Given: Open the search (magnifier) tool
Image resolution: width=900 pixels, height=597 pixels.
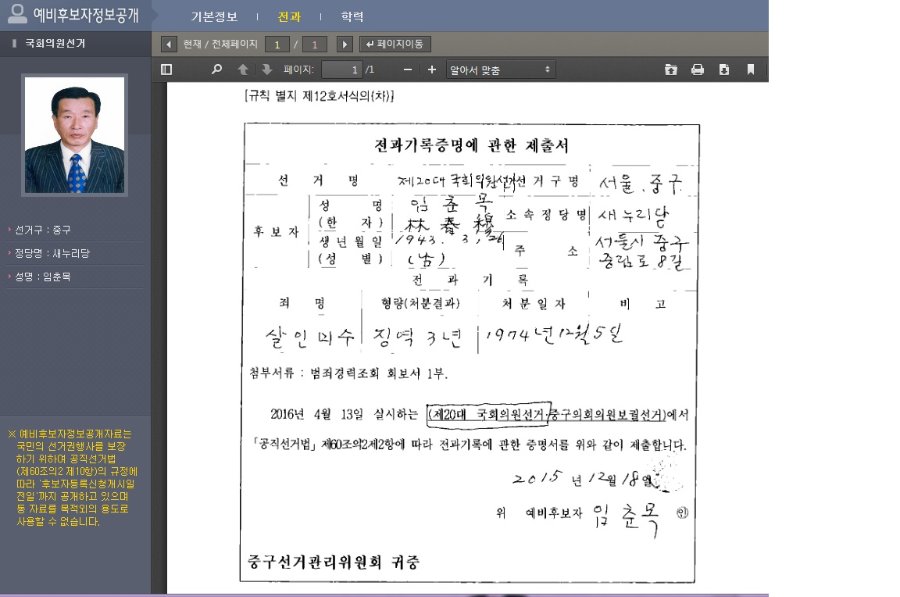Looking at the screenshot, I should click(x=217, y=70).
